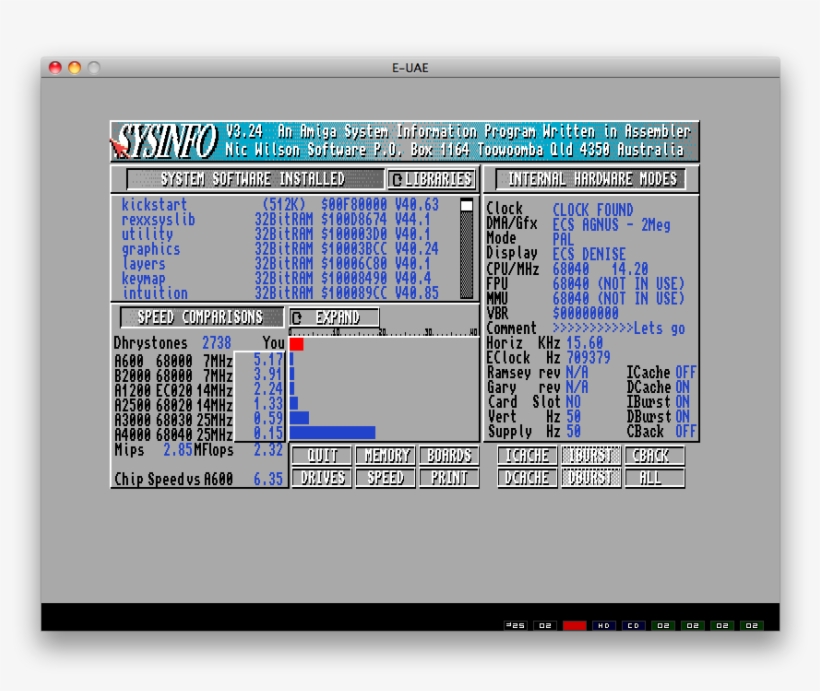Image resolution: width=820 pixels, height=691 pixels.
Task: Click the DCache ON status text
Action: tap(657, 387)
